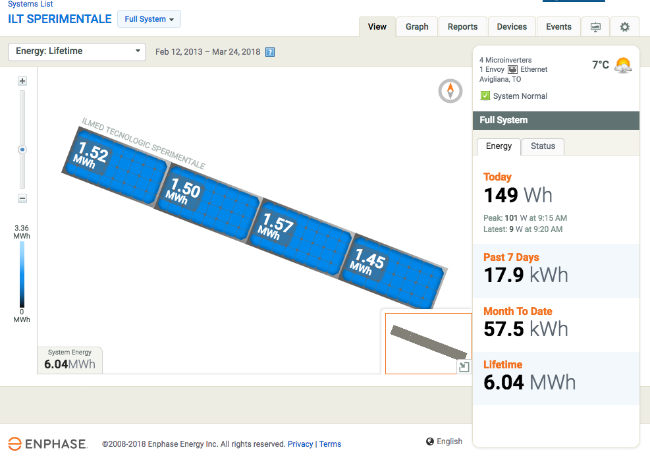The width and height of the screenshot is (650, 456).
Task: Expand the Energy: Lifetime selector
Action: (78, 52)
